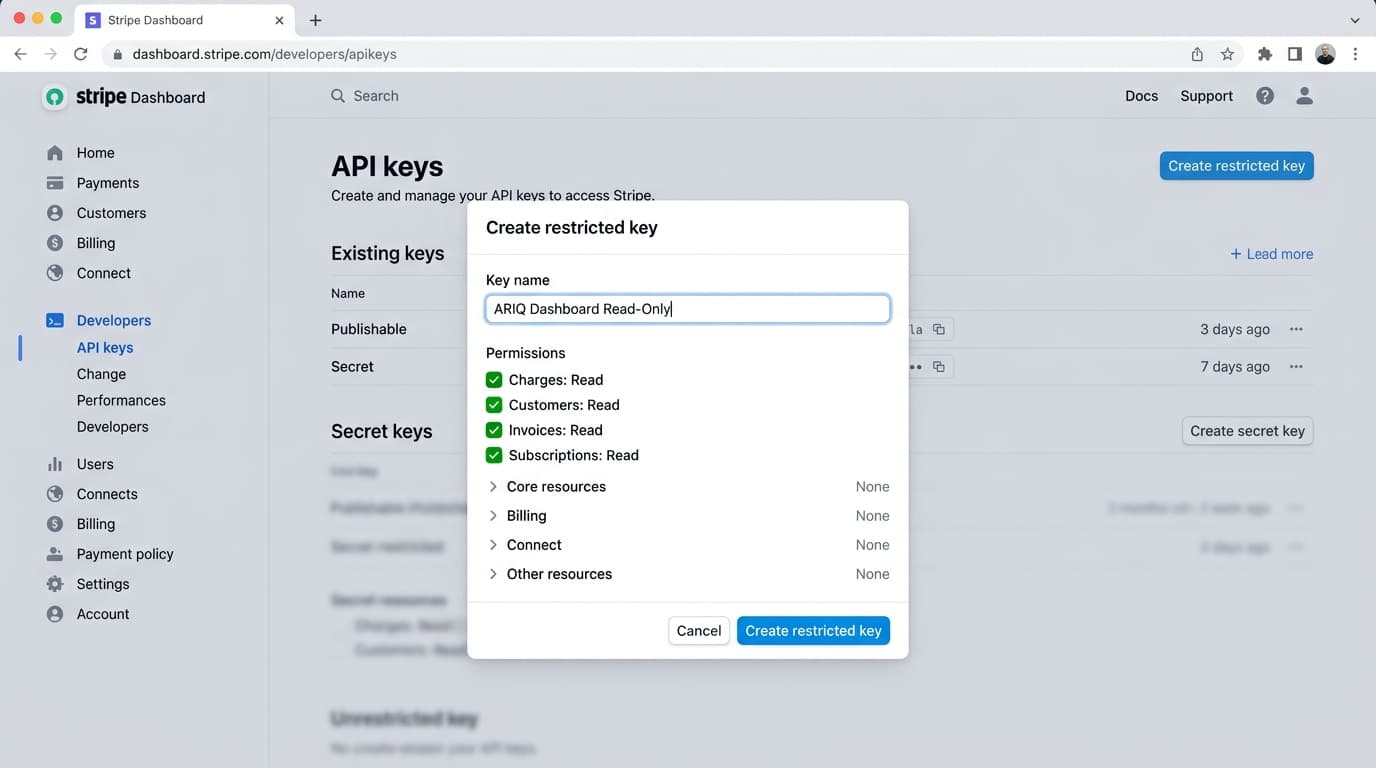
Task: Click the Stripe logo icon
Action: [x=55, y=97]
